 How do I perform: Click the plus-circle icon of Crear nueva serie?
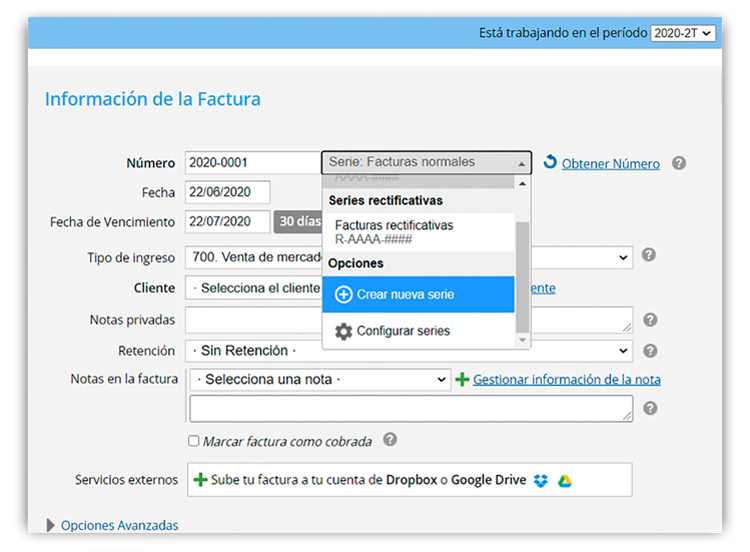(343, 295)
